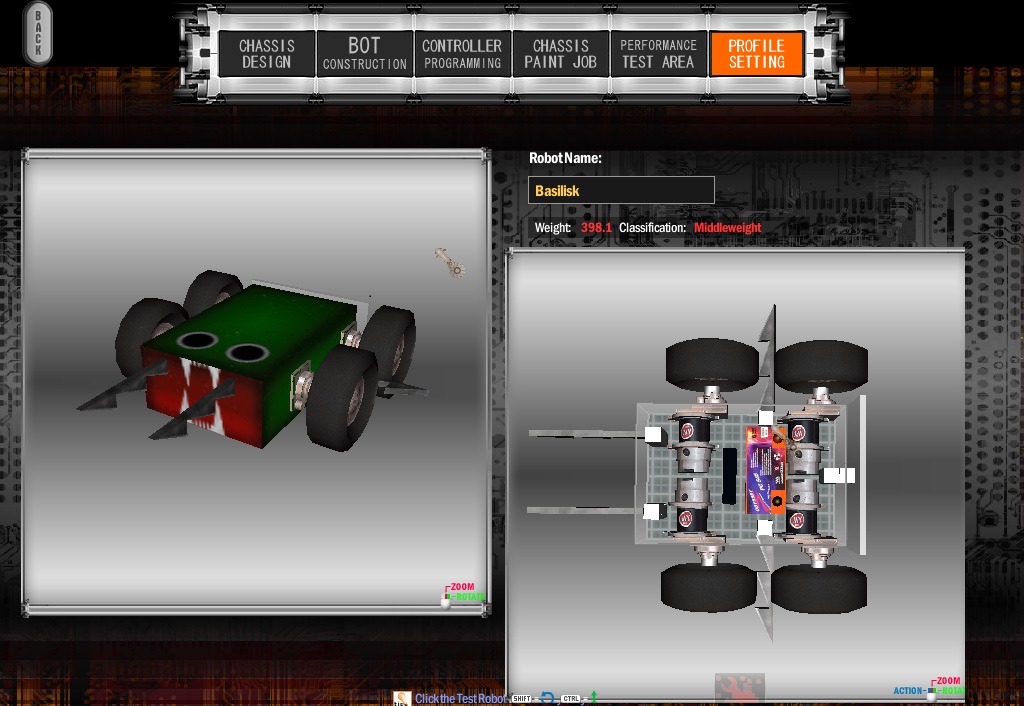This screenshot has height=706, width=1024.
Task: Open the Controller Programming tab
Action: [462, 54]
